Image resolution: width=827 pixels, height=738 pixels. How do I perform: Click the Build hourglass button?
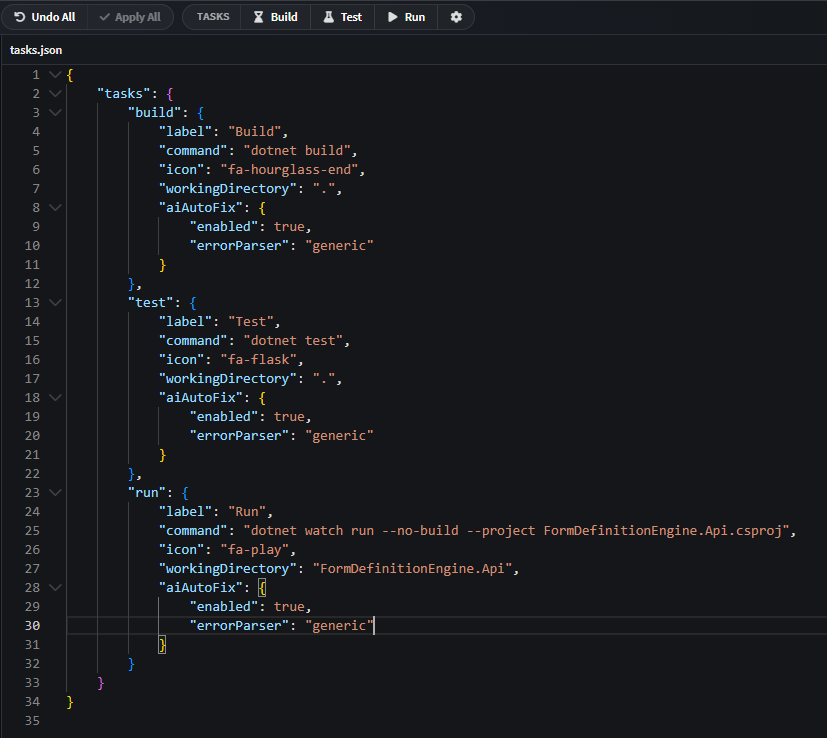click(275, 17)
